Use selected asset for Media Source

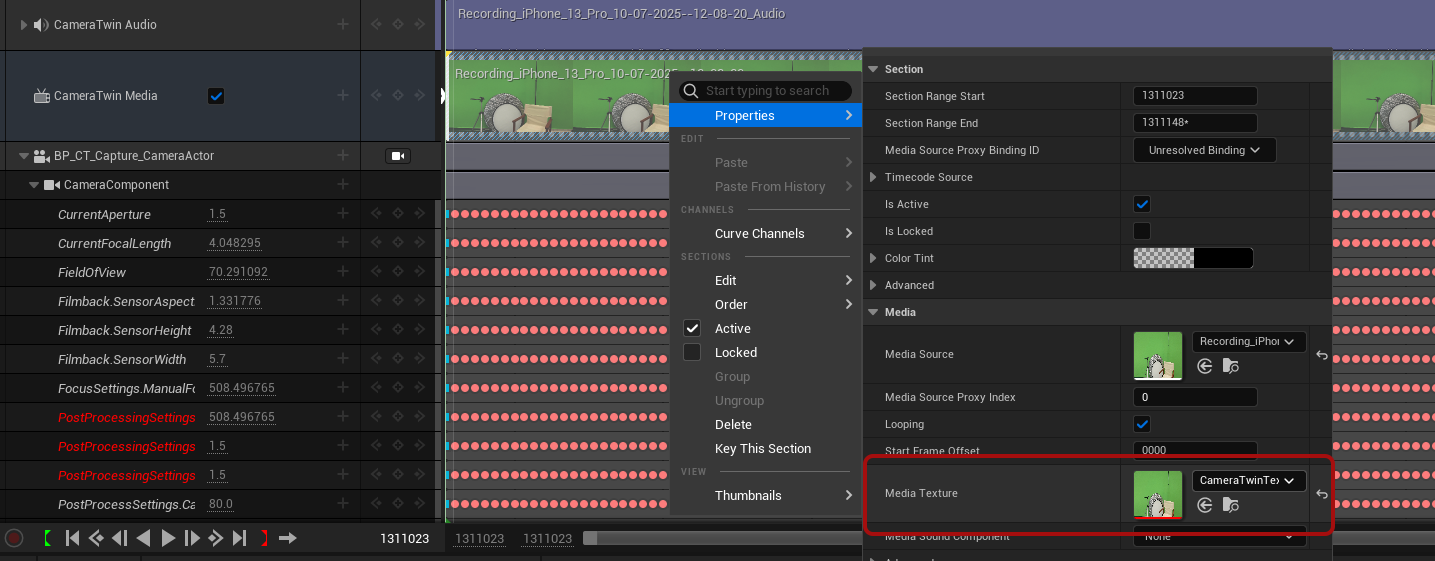(x=1204, y=367)
